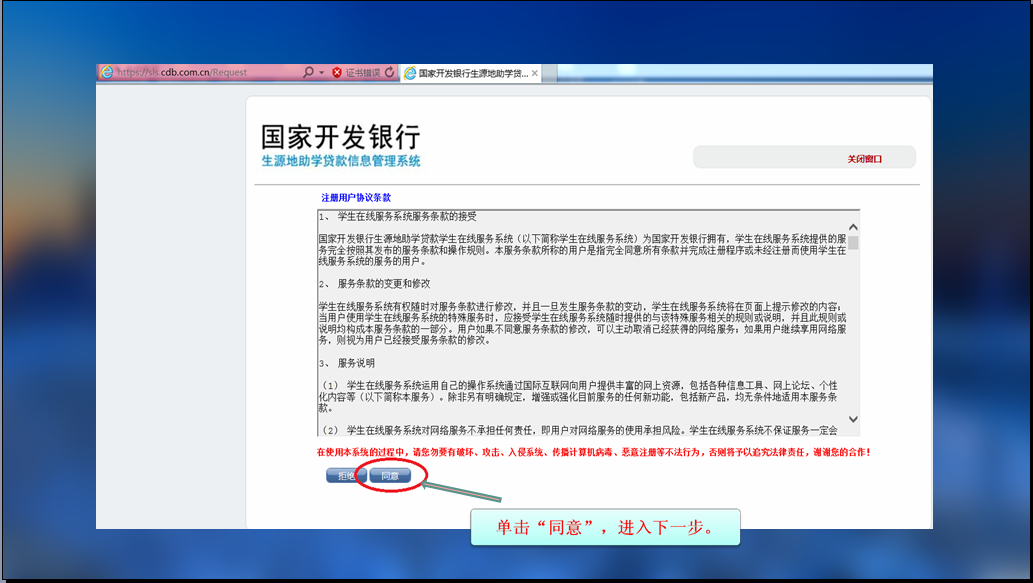Click the 同意 (Agree) button
Image resolution: width=1033 pixels, height=583 pixels.
point(390,476)
